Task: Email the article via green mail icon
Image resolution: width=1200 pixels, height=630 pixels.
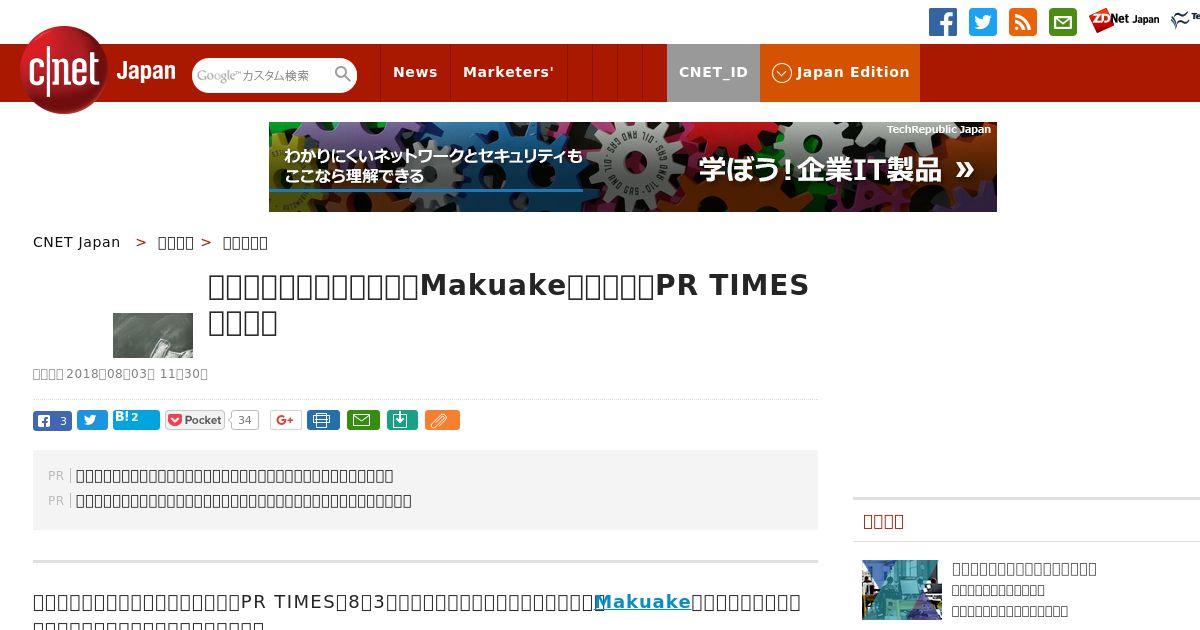Action: tap(363, 420)
